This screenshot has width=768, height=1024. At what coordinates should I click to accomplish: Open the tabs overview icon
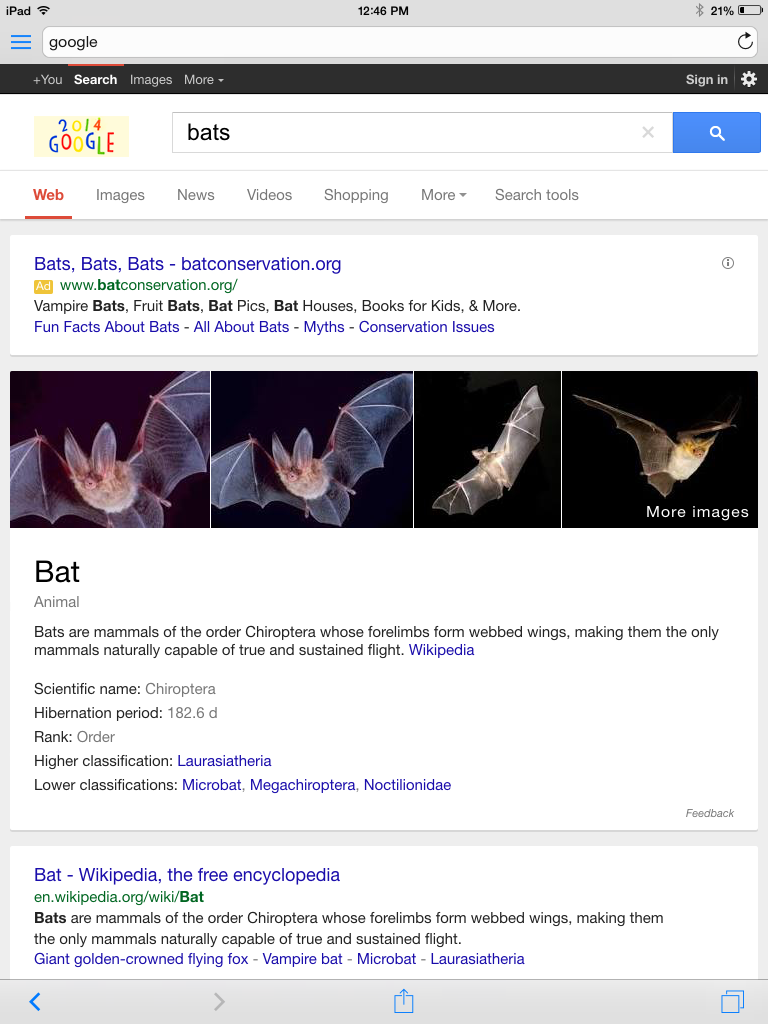pyautogui.click(x=732, y=1001)
